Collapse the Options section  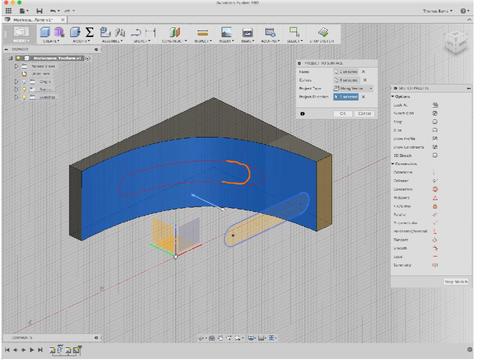coord(393,97)
